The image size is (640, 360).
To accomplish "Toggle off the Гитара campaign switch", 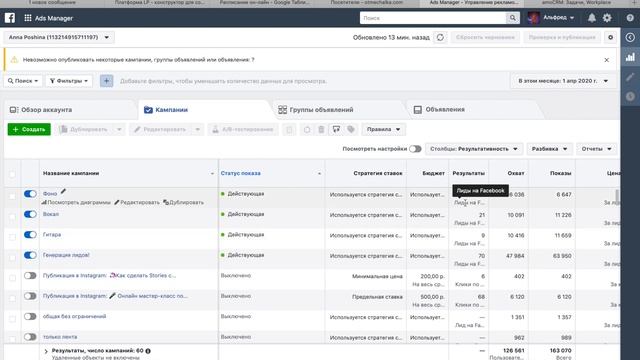I will click(30, 235).
